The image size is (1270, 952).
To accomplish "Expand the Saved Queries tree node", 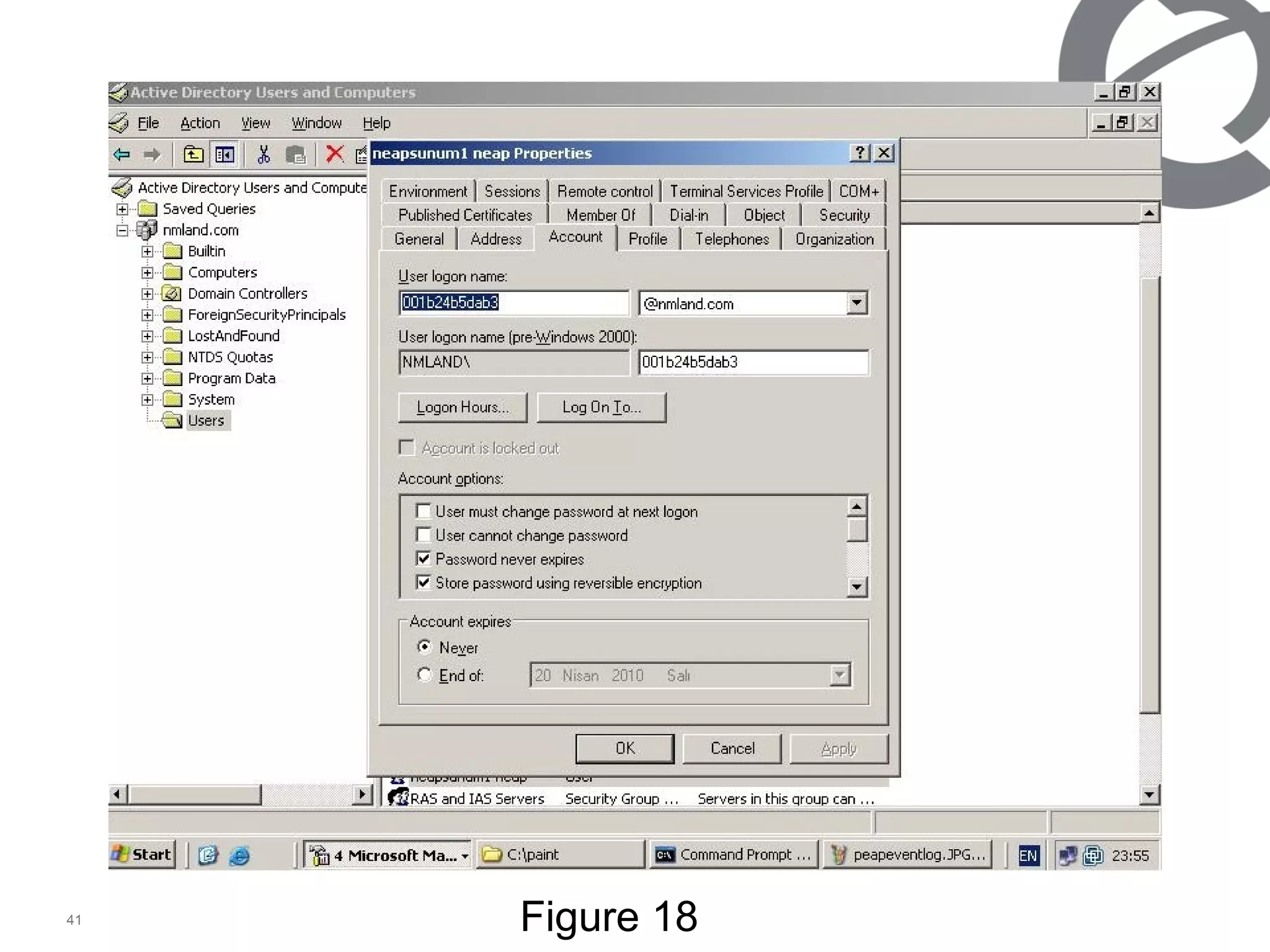I will point(122,209).
